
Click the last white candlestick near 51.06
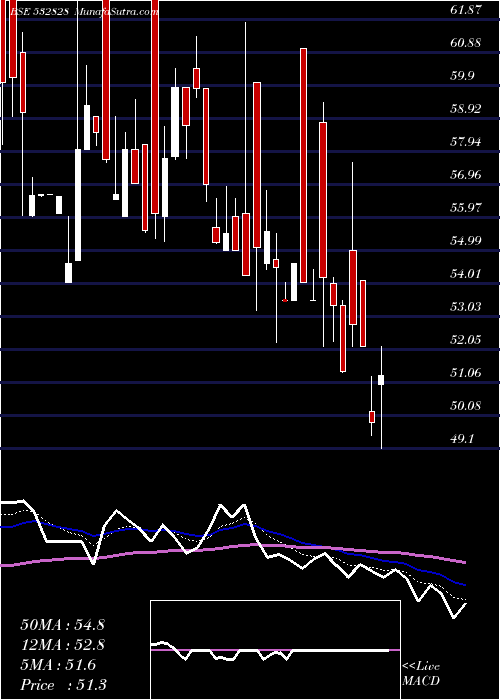(381, 380)
